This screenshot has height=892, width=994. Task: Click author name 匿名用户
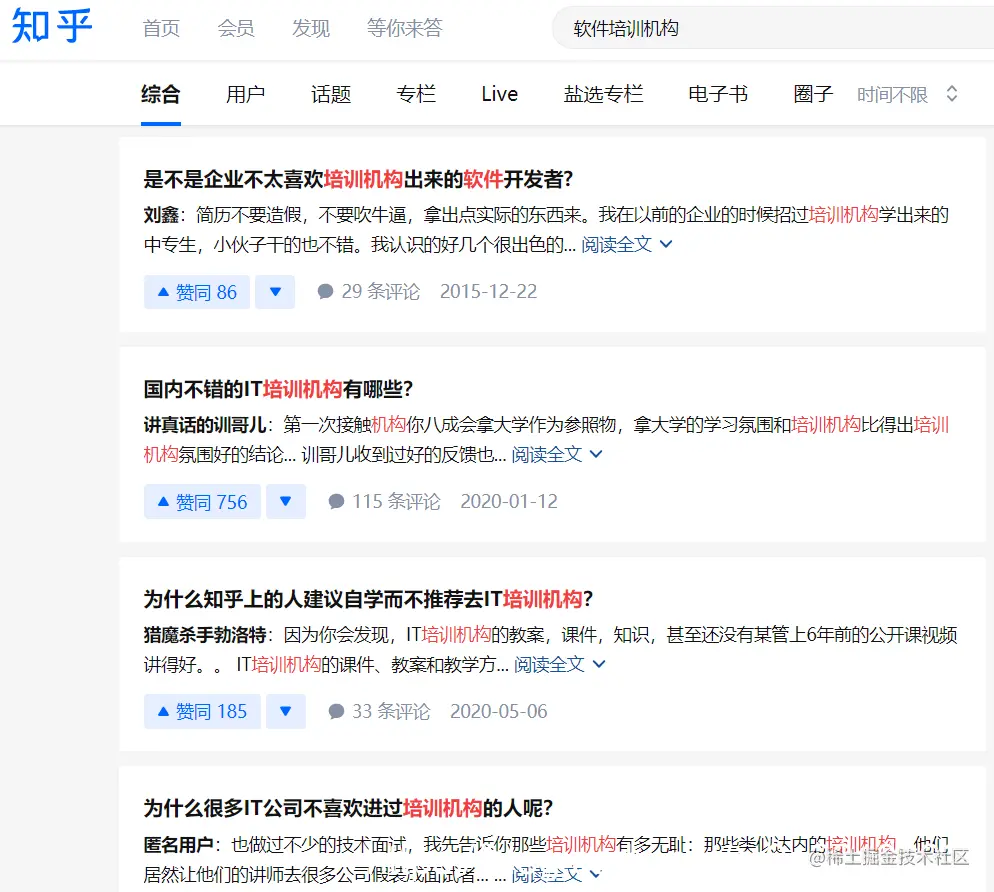pos(178,844)
